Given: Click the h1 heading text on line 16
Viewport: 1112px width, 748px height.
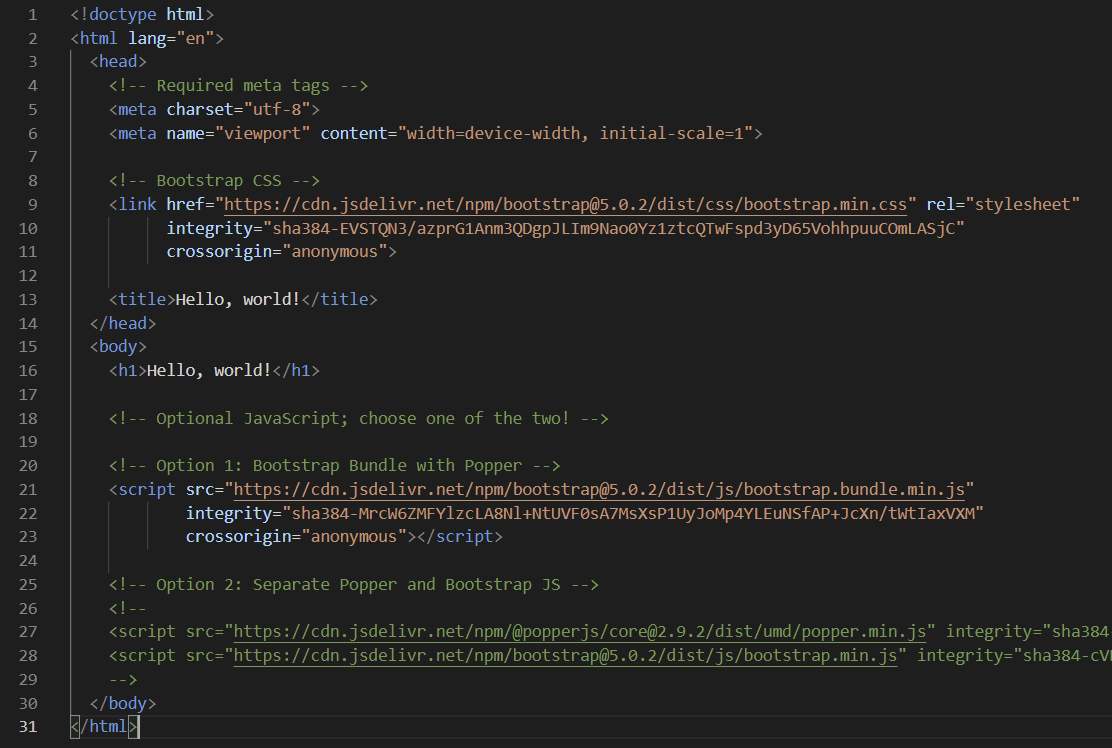Looking at the screenshot, I should [x=209, y=371].
